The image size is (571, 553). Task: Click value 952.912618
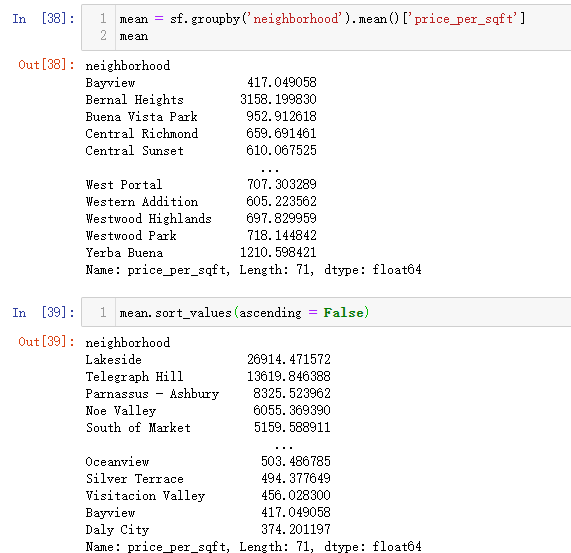(281, 116)
